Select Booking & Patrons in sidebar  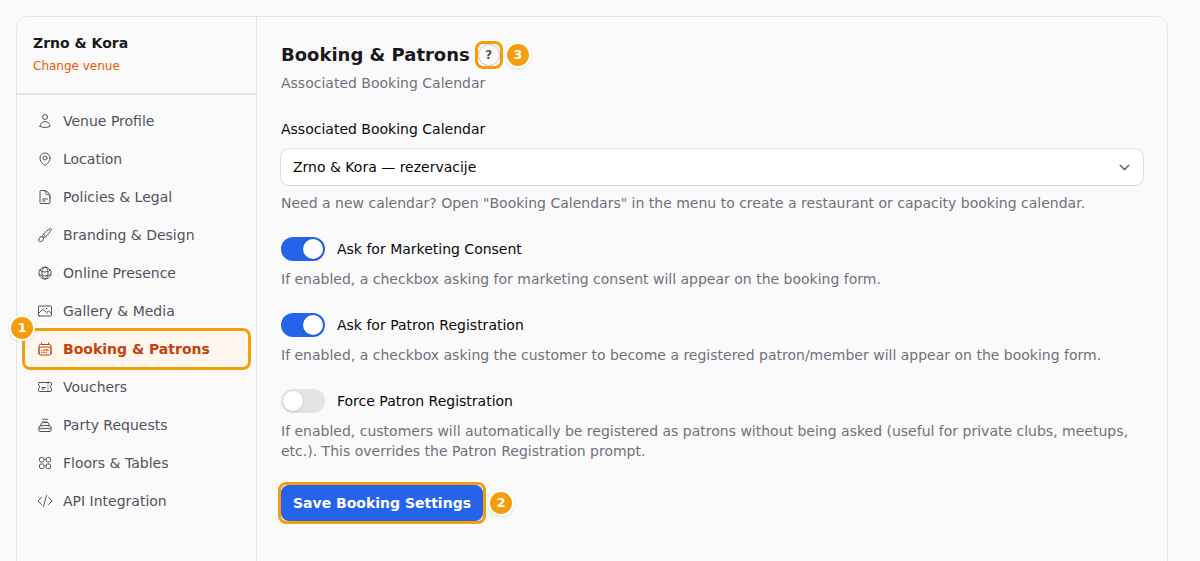click(x=136, y=349)
